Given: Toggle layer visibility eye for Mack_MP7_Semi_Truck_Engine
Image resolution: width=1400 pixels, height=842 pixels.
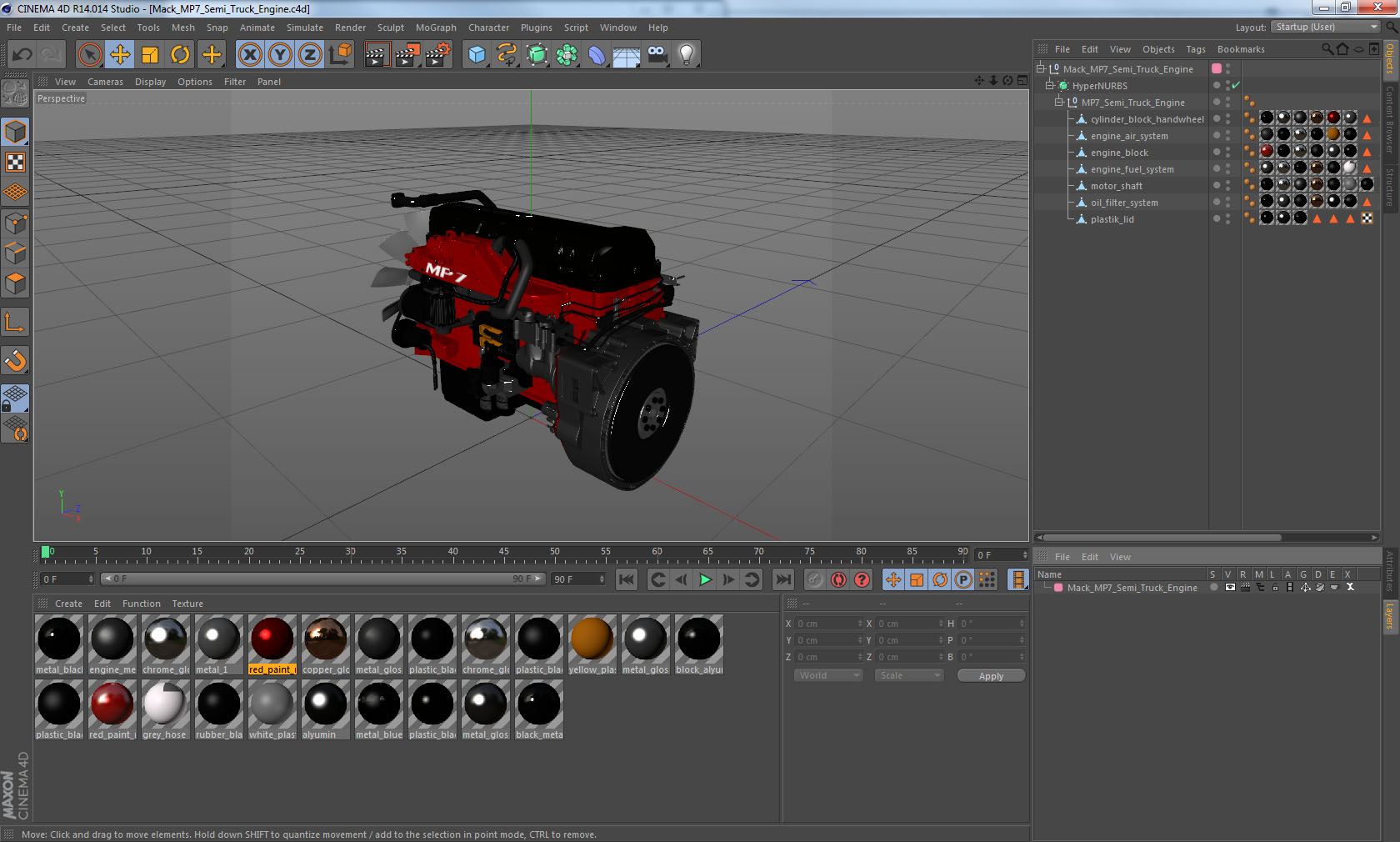Looking at the screenshot, I should pyautogui.click(x=1230, y=587).
